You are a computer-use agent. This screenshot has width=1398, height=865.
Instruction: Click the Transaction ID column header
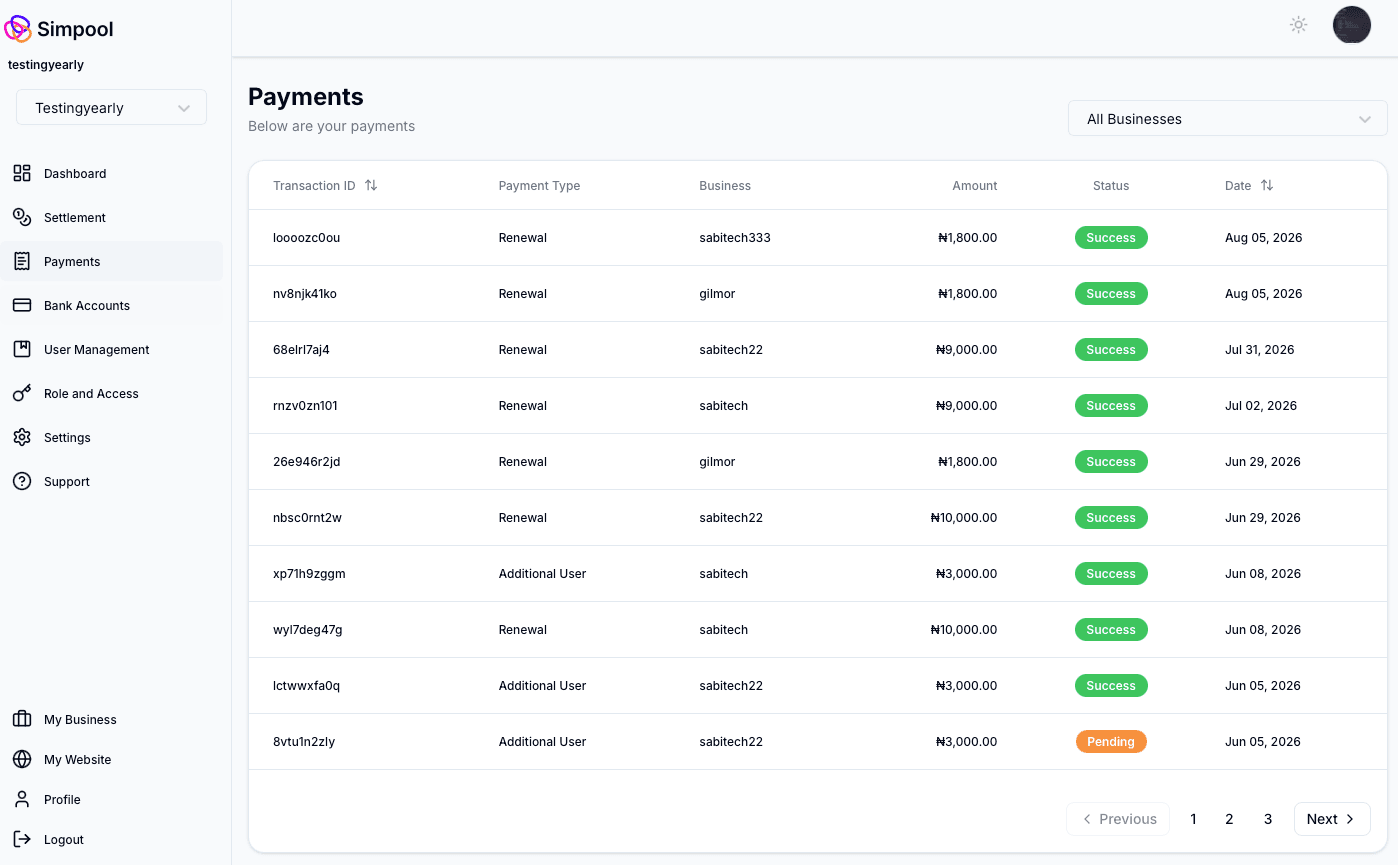click(x=314, y=185)
